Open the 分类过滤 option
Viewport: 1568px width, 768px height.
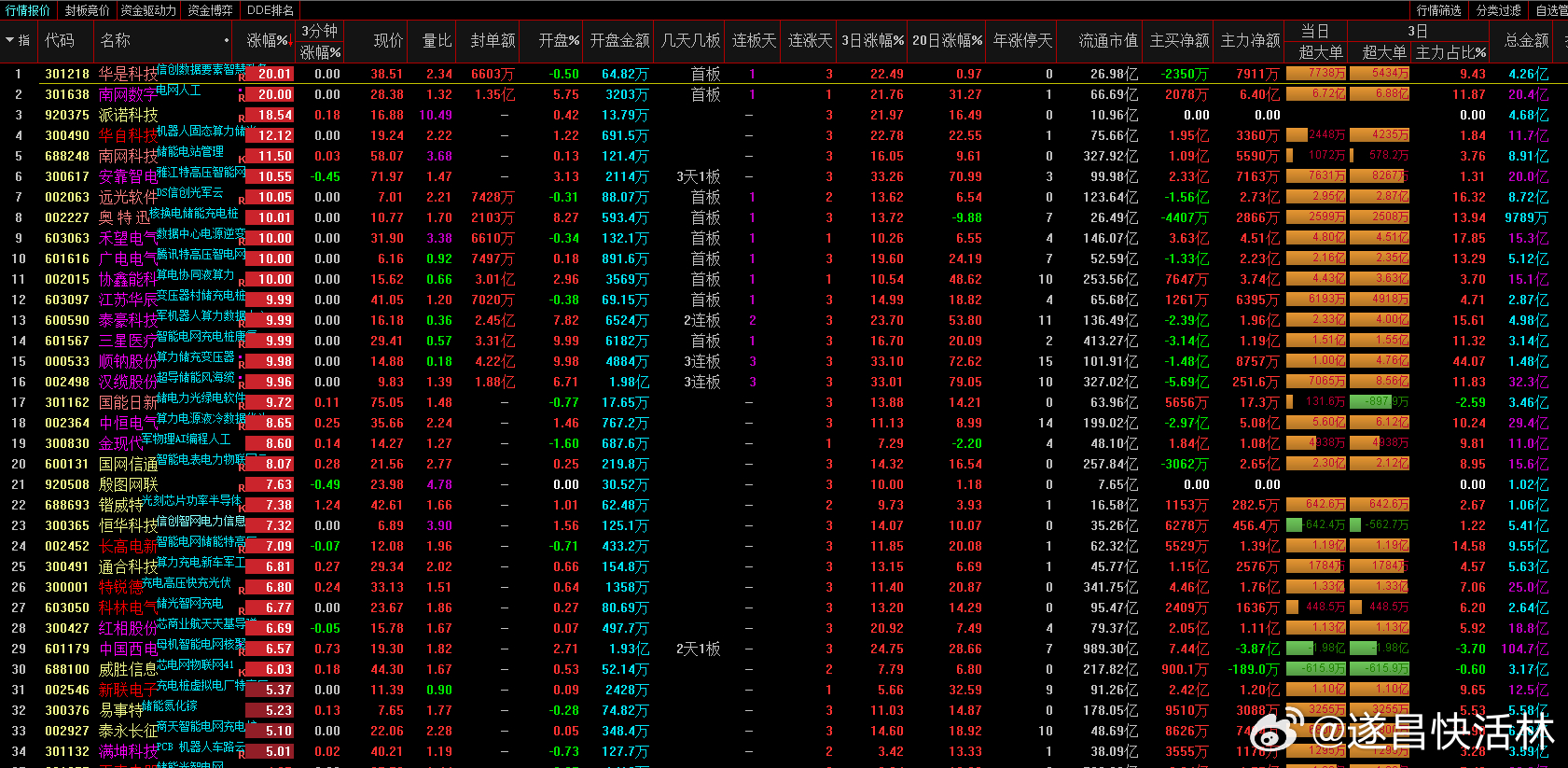(1499, 10)
